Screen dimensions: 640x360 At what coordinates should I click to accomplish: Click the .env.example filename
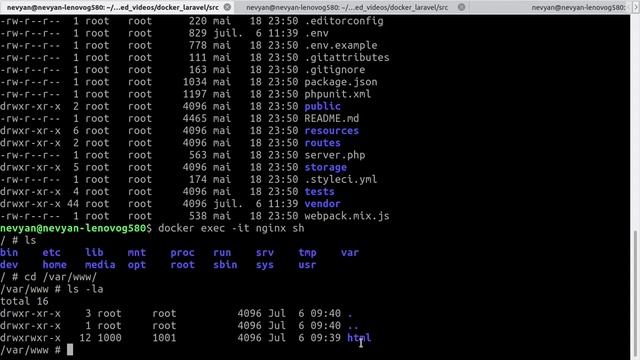coord(340,45)
